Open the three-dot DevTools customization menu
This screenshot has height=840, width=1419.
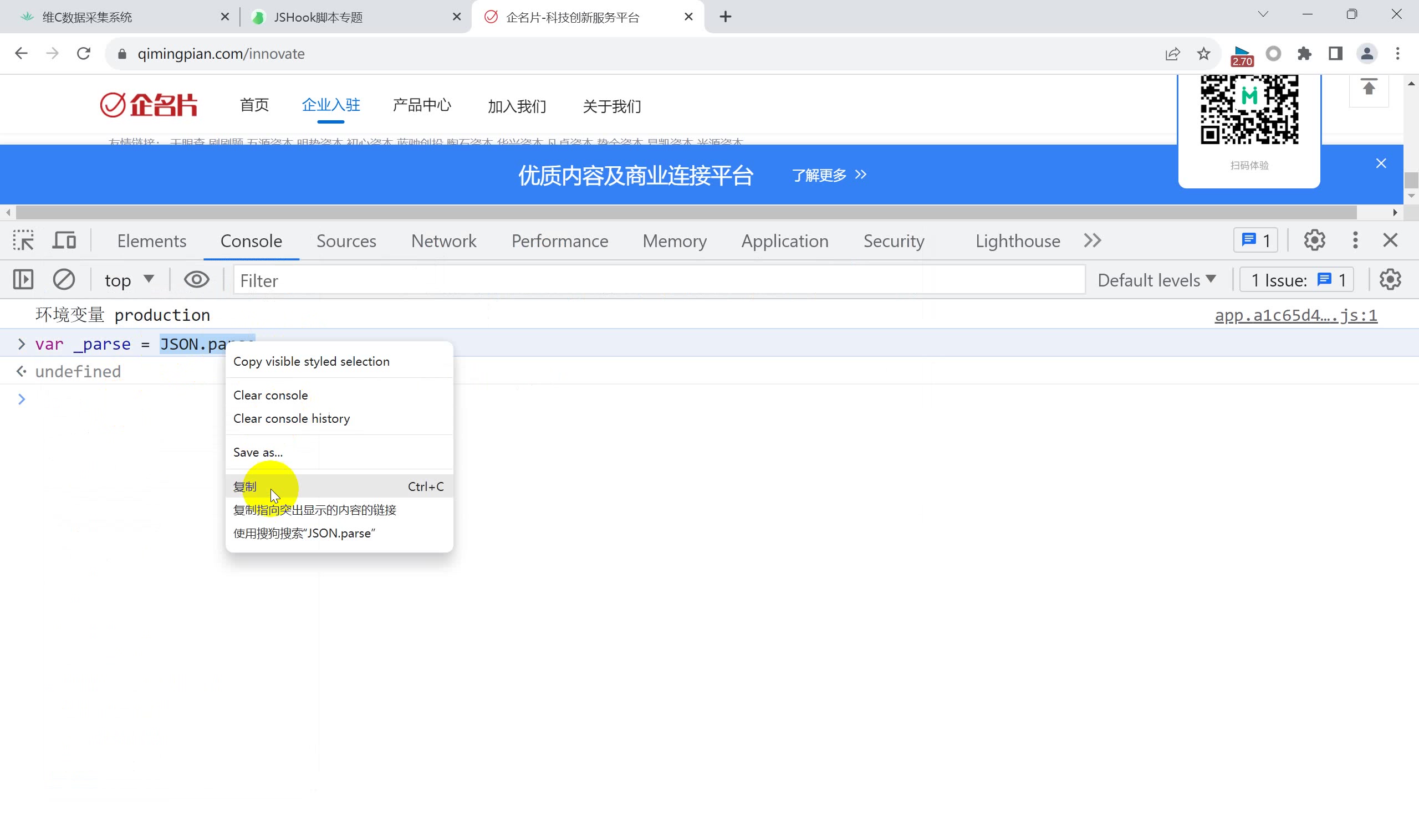(x=1355, y=240)
